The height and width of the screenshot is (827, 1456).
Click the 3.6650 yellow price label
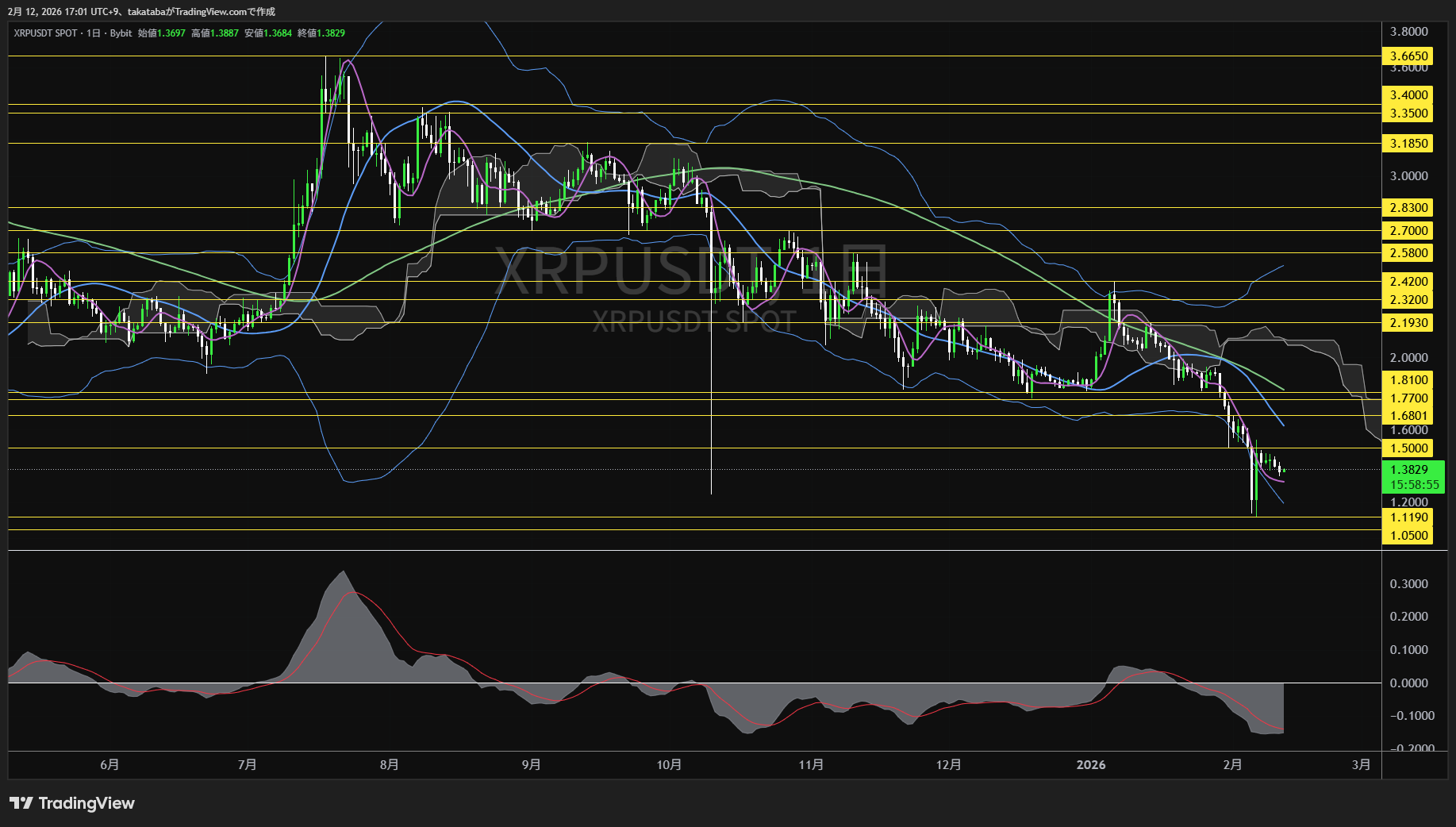1408,56
